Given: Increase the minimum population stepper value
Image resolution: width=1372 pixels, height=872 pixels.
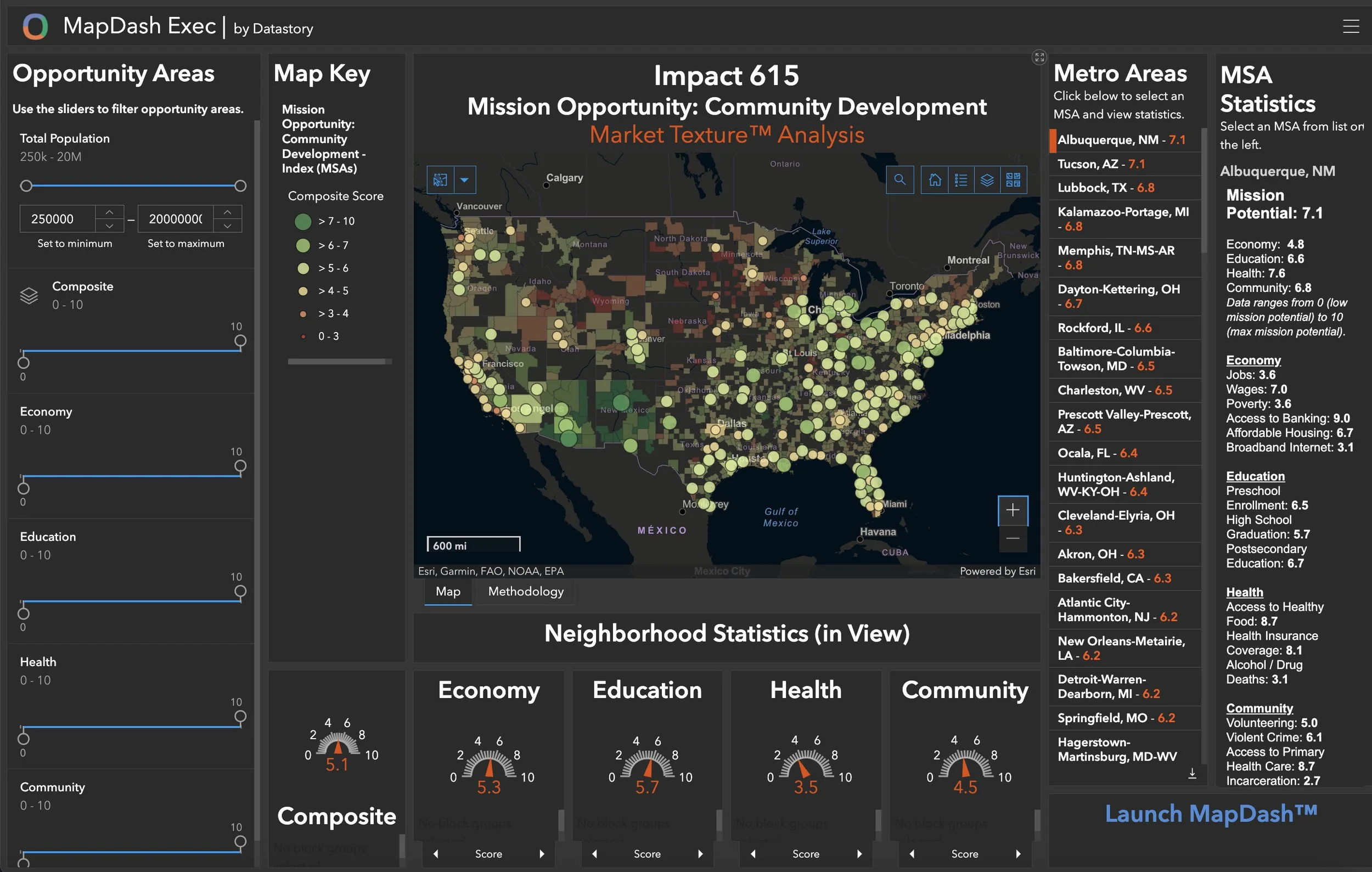Looking at the screenshot, I should pos(109,212).
